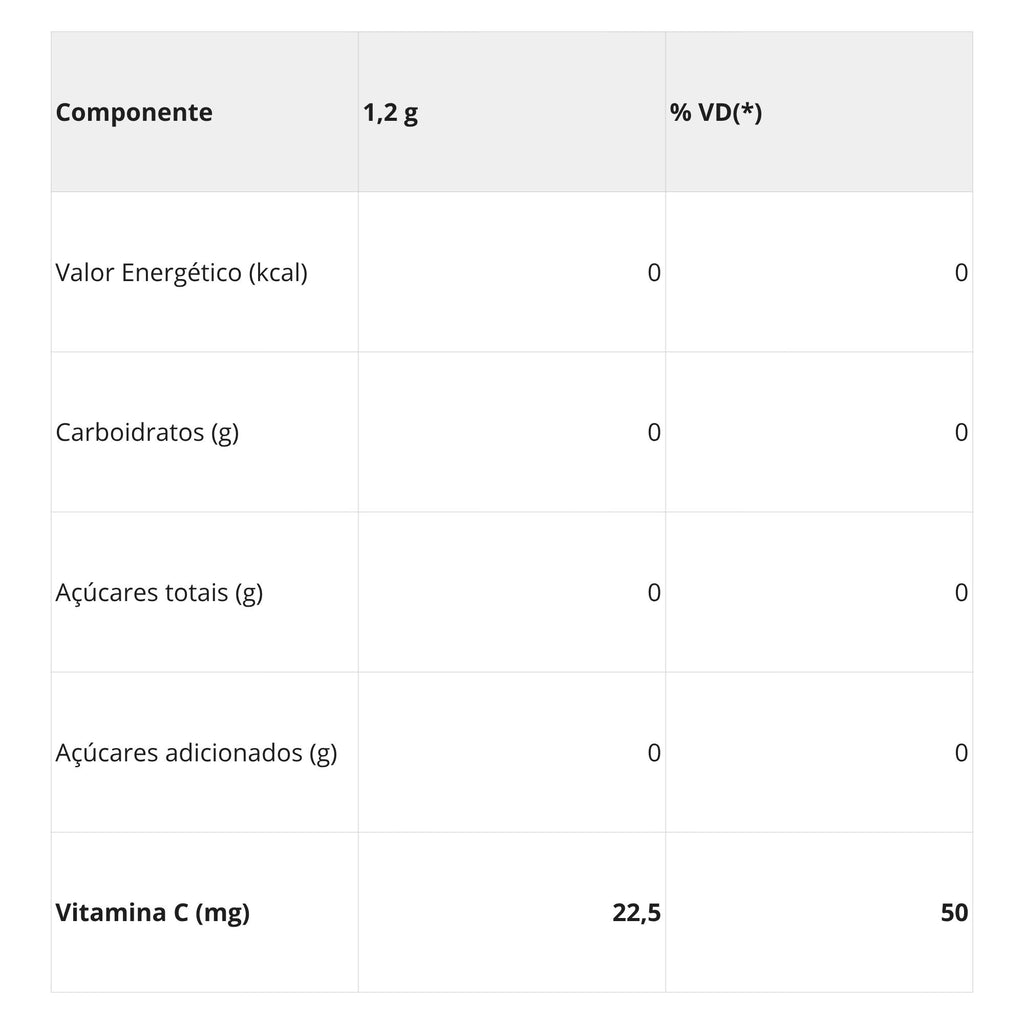Click the 1,2 g column header
This screenshot has width=1024, height=1024.
click(391, 114)
